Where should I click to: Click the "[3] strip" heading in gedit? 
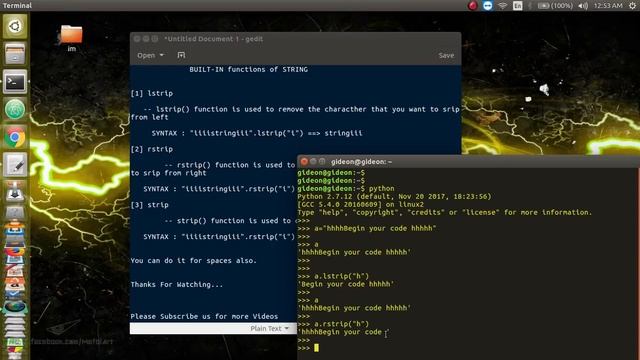click(150, 205)
